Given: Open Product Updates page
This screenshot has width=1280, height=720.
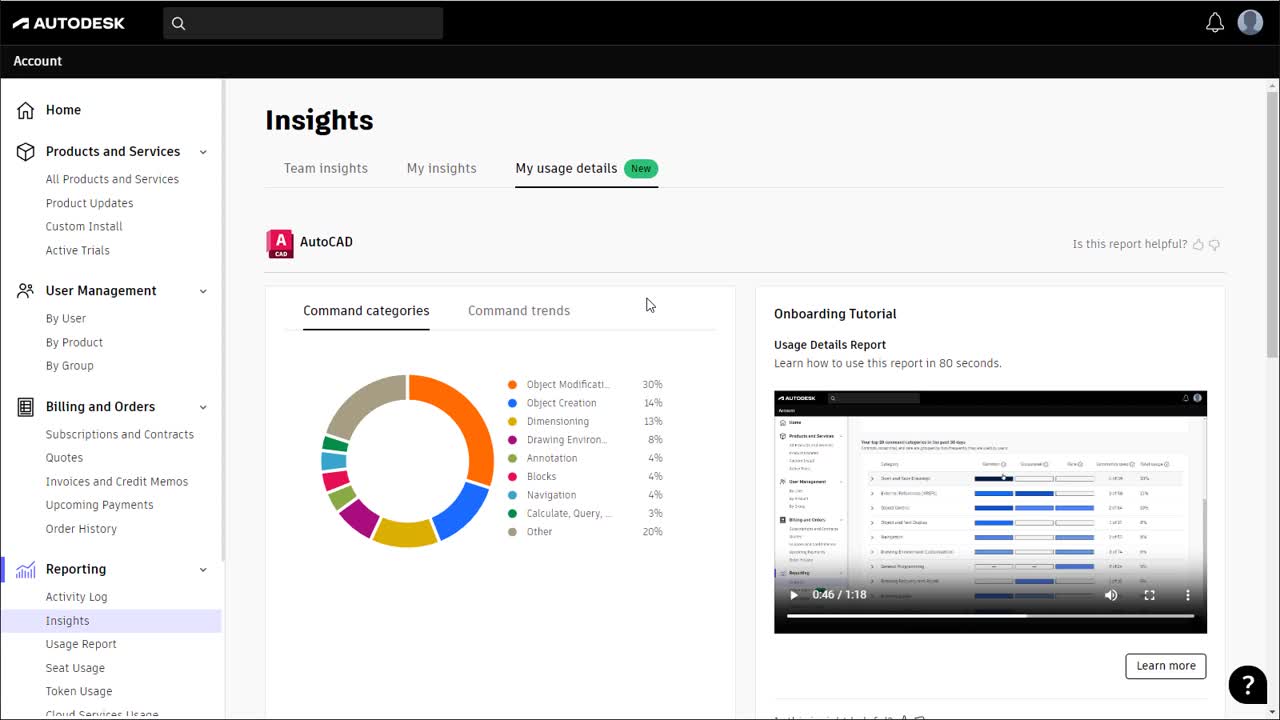Looking at the screenshot, I should [x=89, y=203].
